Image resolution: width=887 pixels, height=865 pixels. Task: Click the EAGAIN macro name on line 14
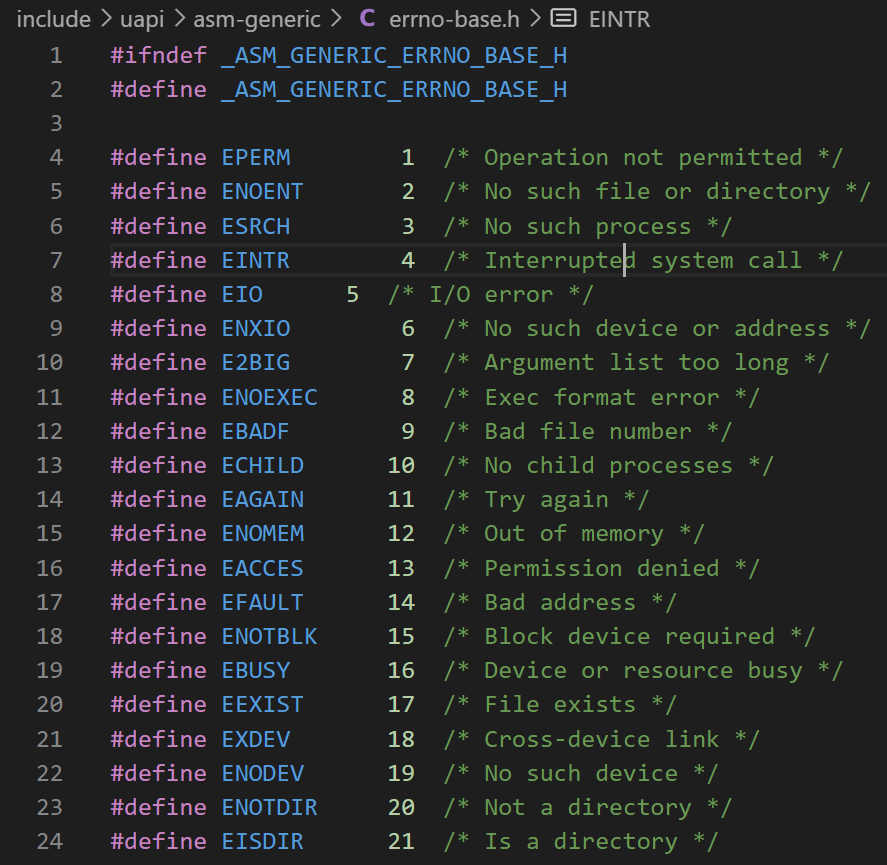(x=262, y=499)
